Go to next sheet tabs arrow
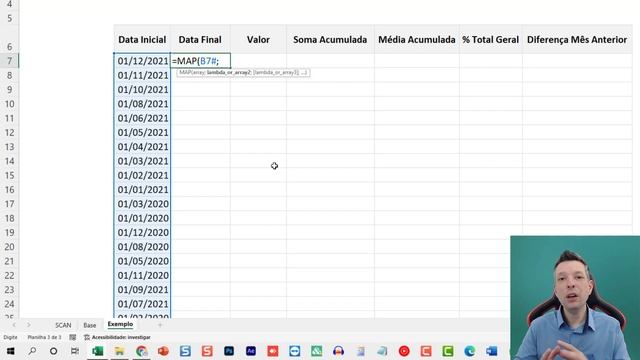The image size is (640, 360). pyautogui.click(x=29, y=325)
